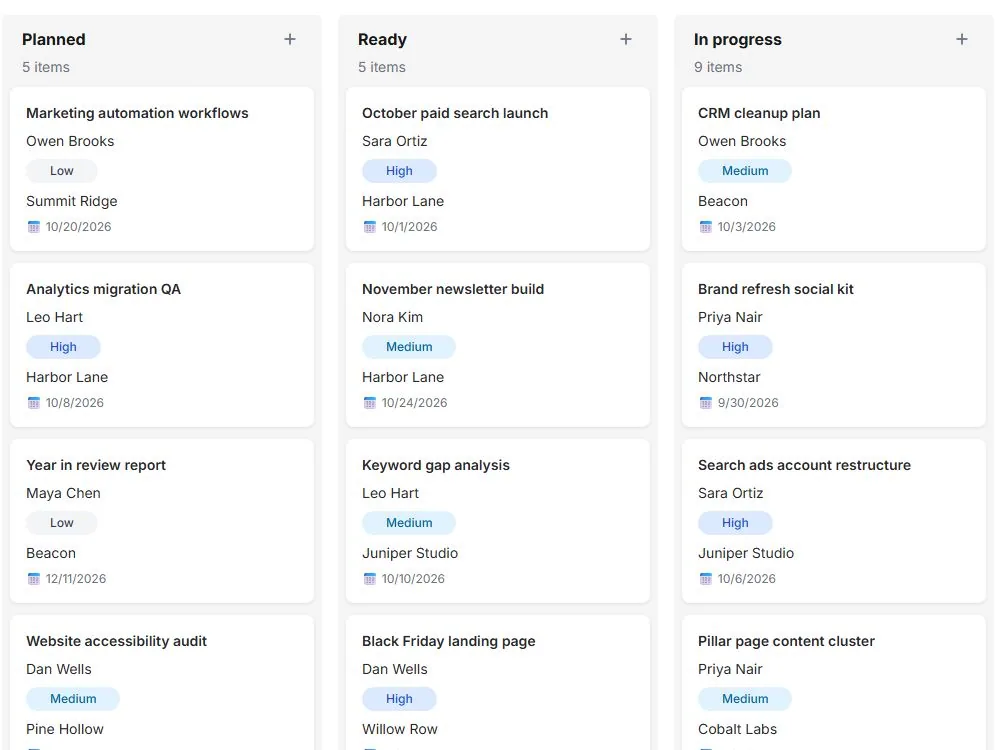Click Low priority tag on Year in review report
Screen dimensions: 1000x750
[x=62, y=523]
